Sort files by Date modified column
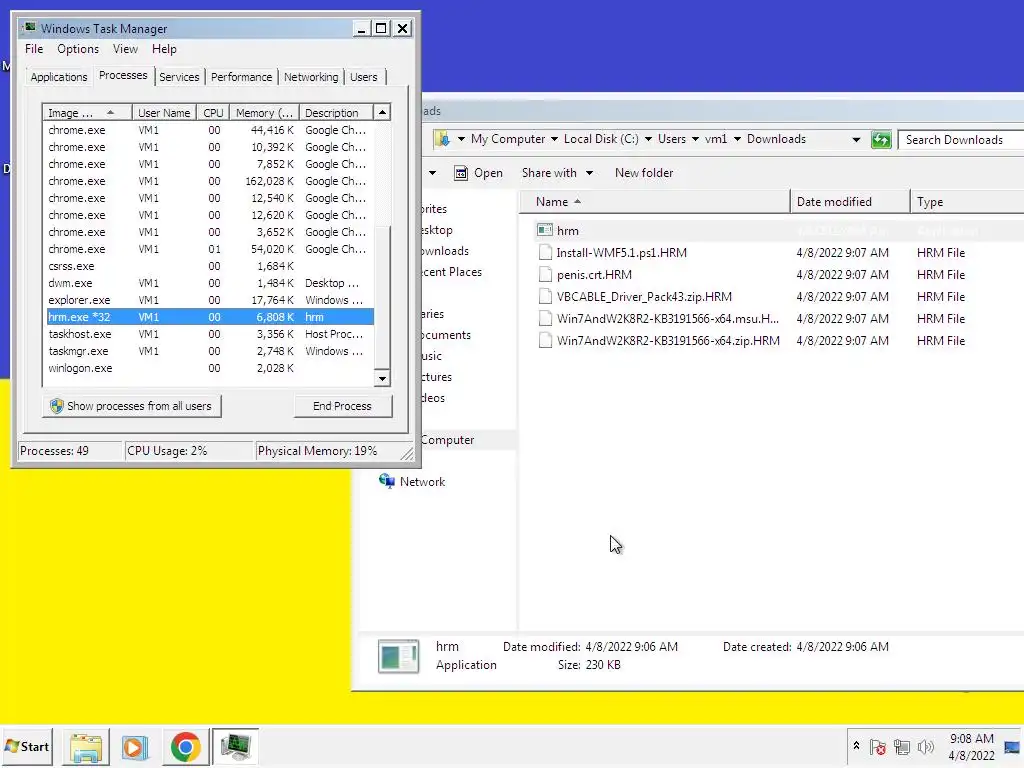1024x768 pixels. click(x=849, y=202)
